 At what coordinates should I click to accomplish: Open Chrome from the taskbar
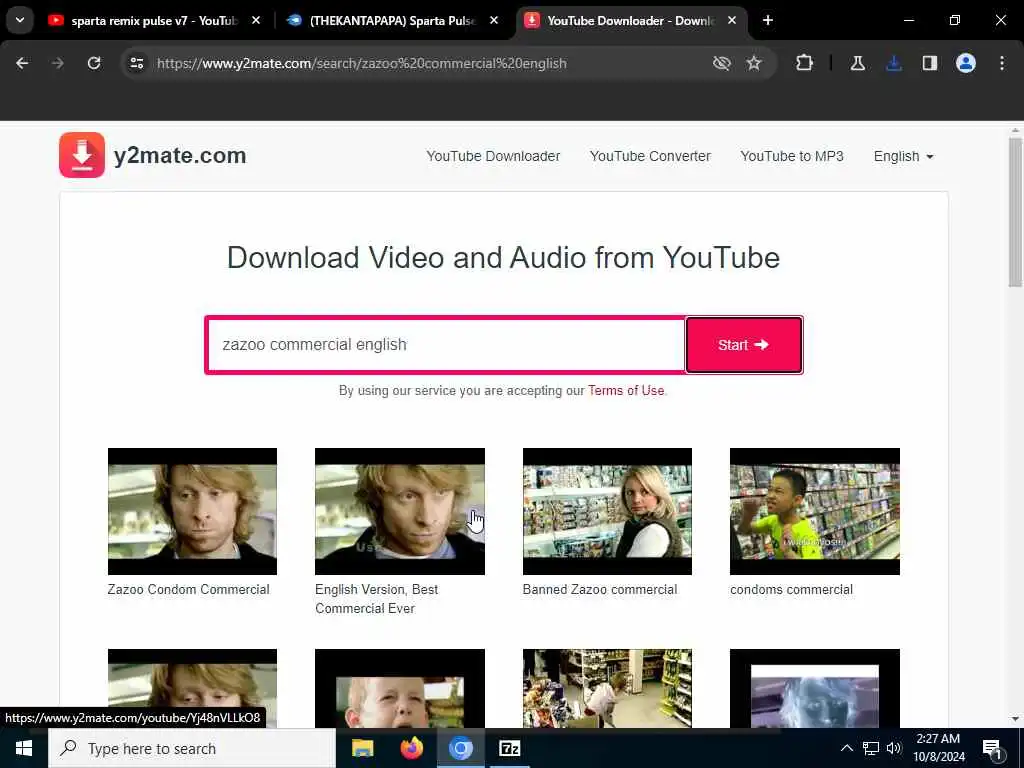[x=460, y=748]
